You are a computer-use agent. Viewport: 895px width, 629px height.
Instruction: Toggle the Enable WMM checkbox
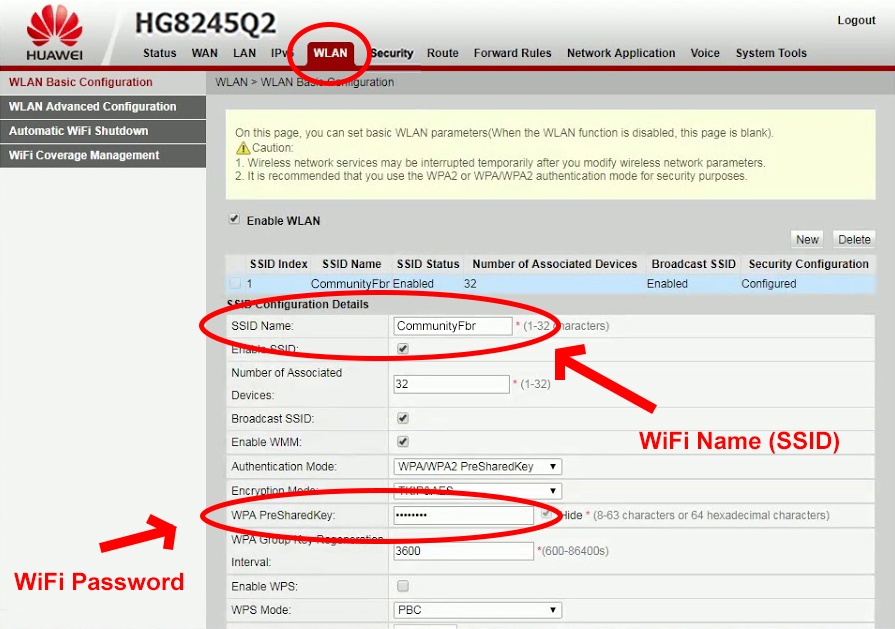[x=403, y=441]
